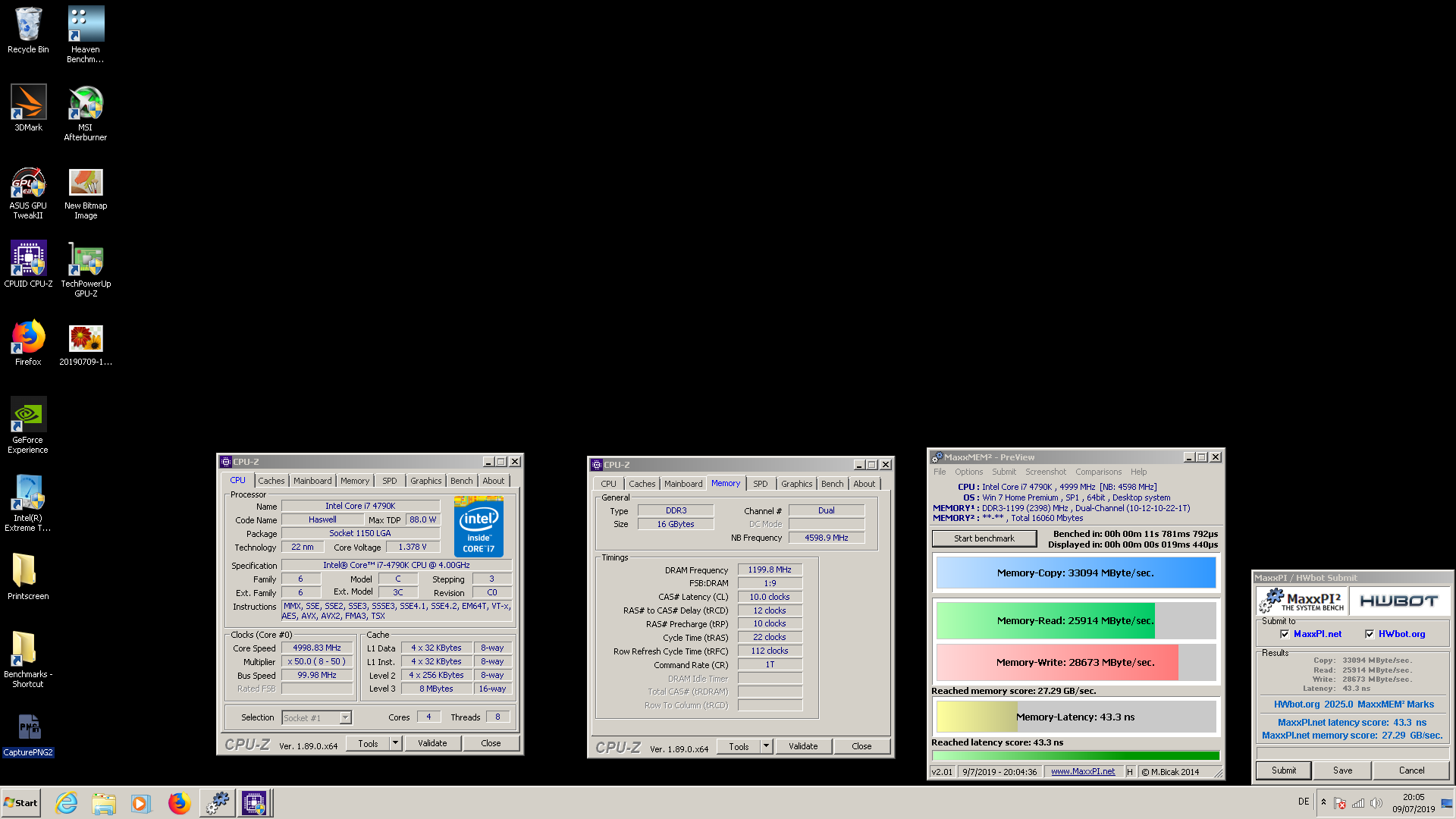
Task: Open Mainboard tab in left CPU-Z
Action: (x=312, y=481)
